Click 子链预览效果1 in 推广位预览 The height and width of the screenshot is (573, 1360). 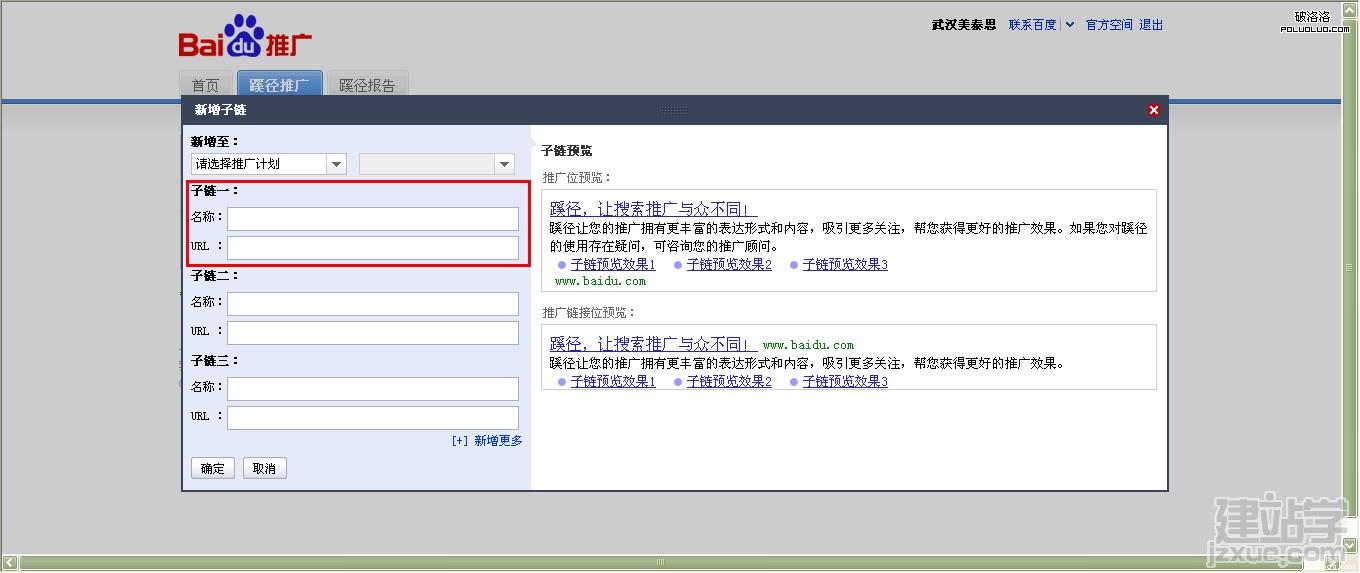[613, 265]
